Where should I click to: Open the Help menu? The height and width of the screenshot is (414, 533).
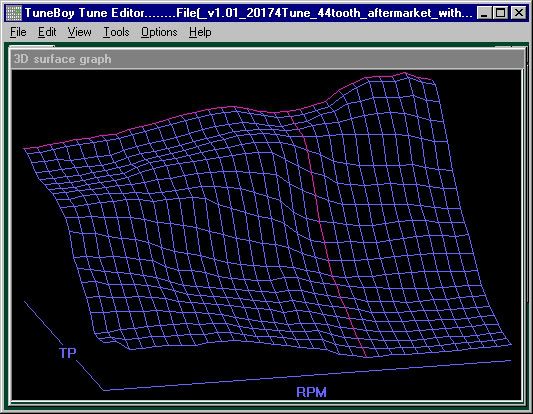pyautogui.click(x=200, y=32)
